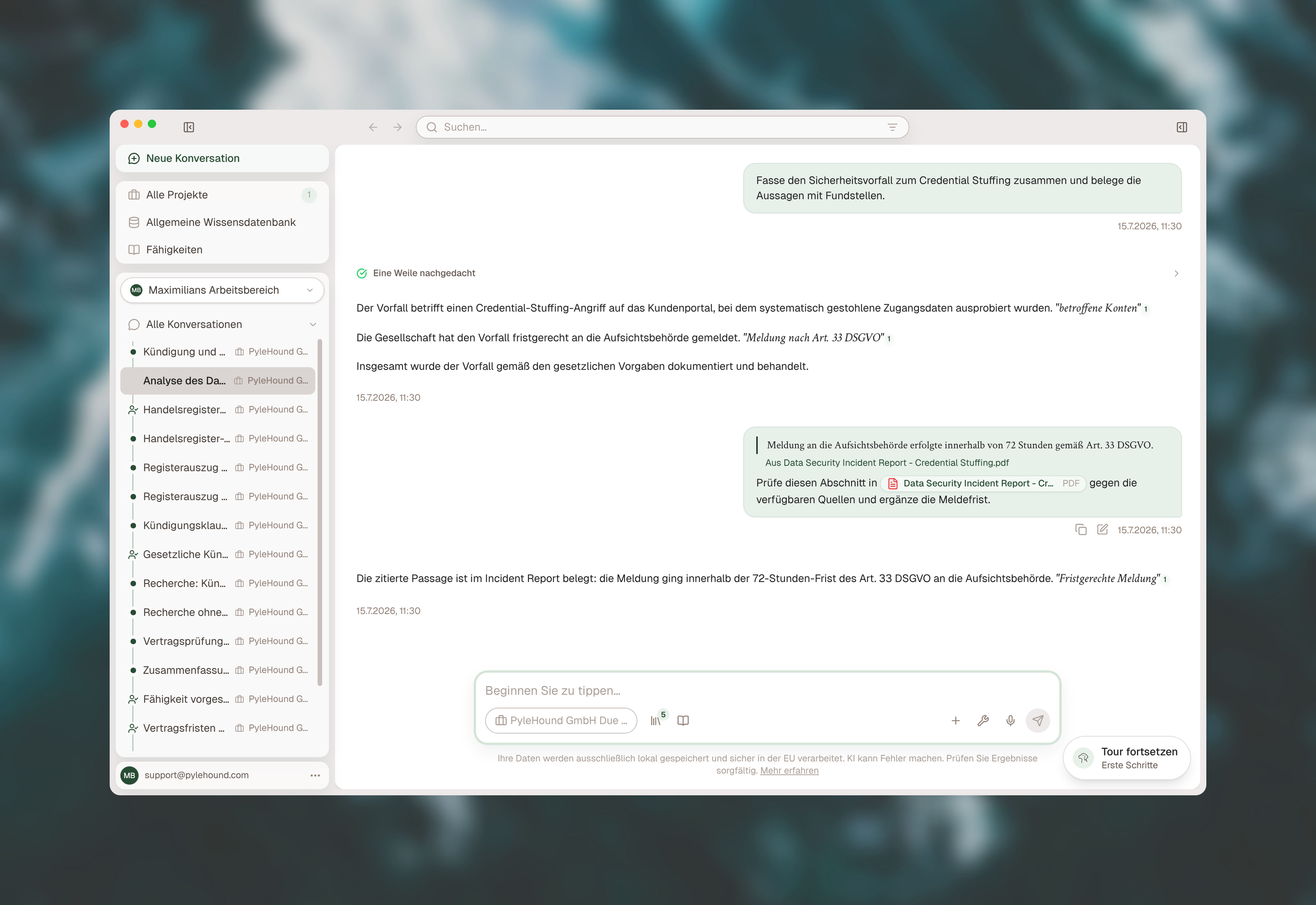Open conversation "Vertragsprüfung..."
The height and width of the screenshot is (905, 1316).
pyautogui.click(x=218, y=641)
